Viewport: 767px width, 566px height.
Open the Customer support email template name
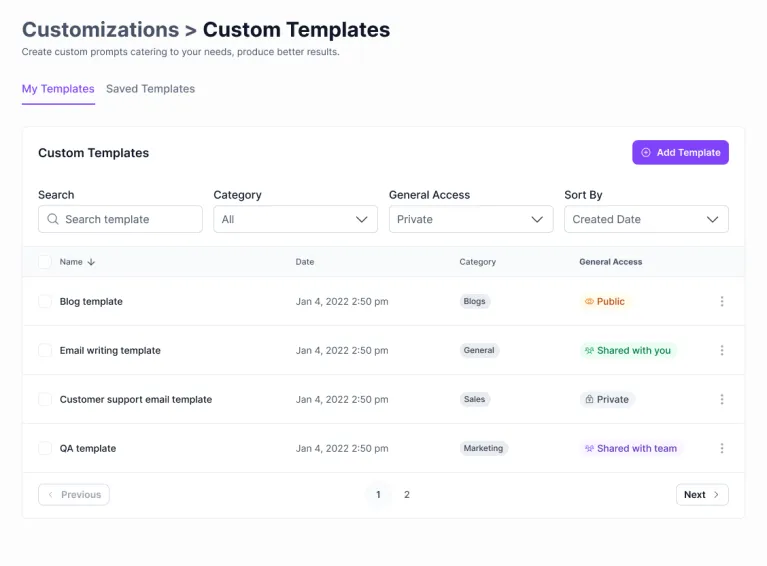136,400
